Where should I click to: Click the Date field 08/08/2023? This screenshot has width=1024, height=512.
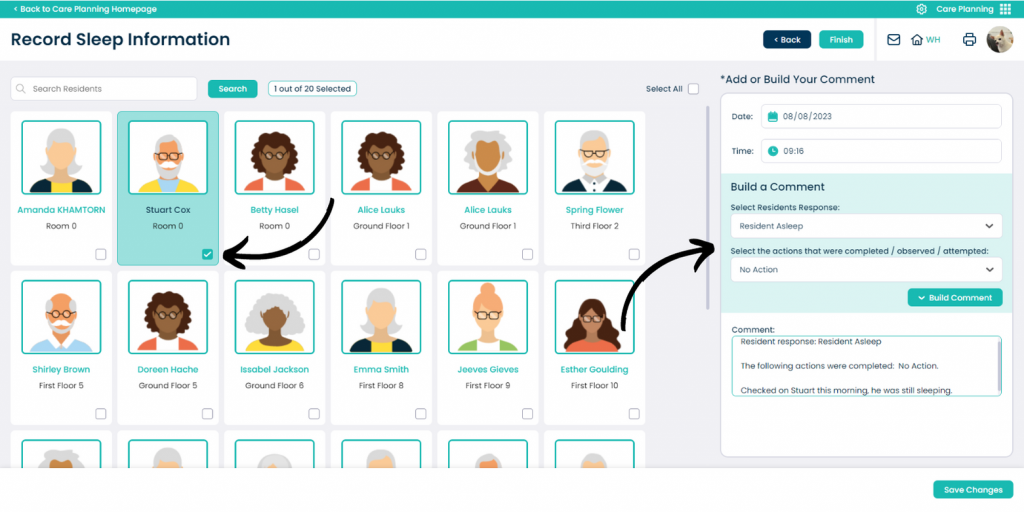881,116
